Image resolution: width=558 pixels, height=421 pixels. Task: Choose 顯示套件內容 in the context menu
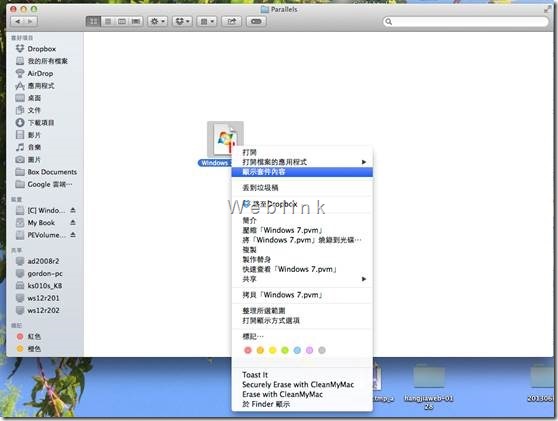(x=302, y=172)
